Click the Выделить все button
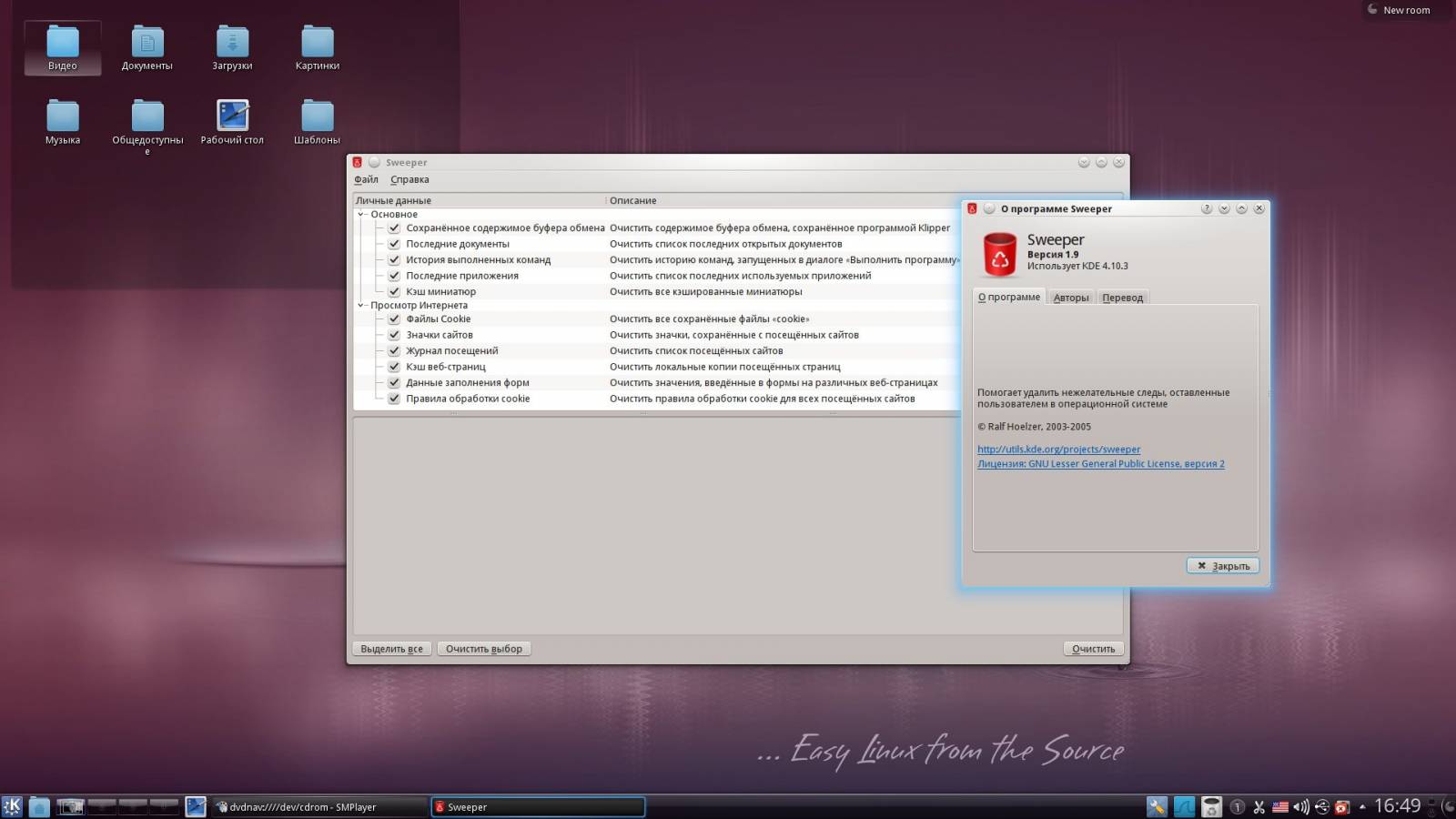Screen dimensions: 1456x819 [391, 649]
